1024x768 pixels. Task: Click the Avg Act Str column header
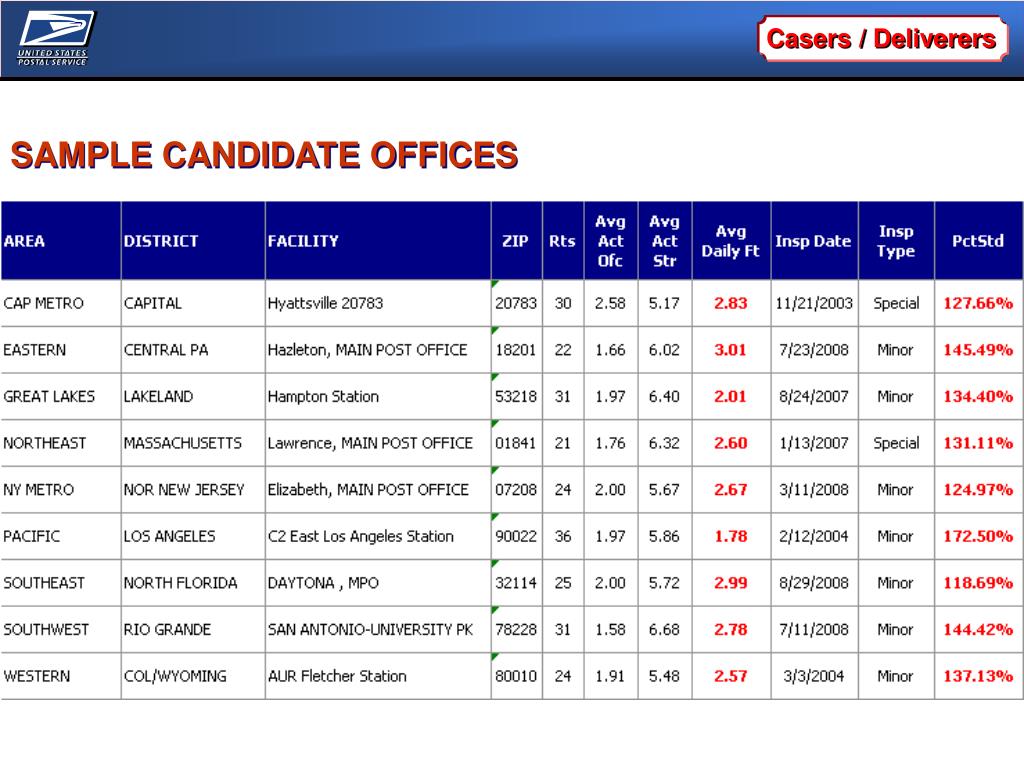664,241
